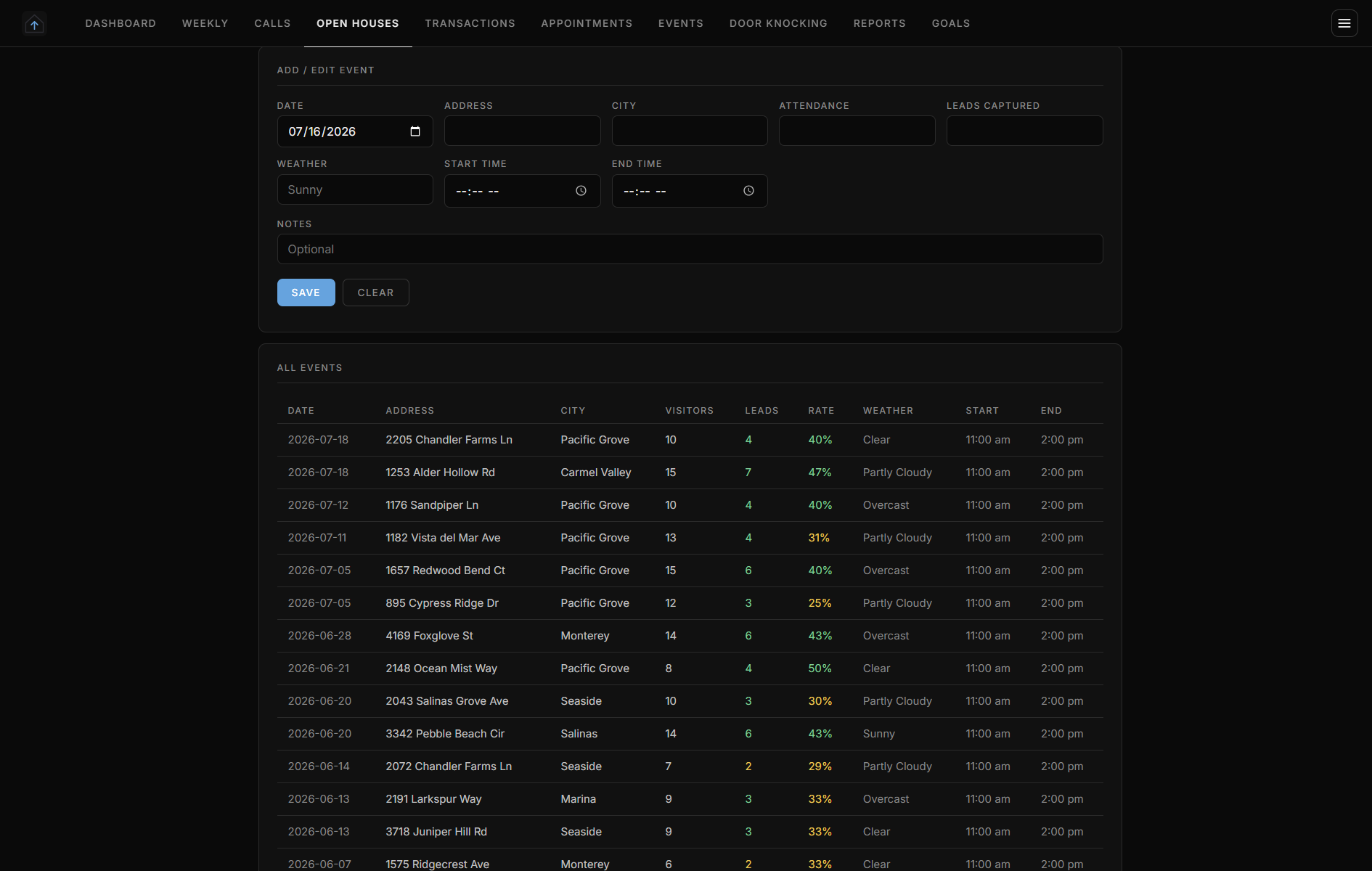Viewport: 1372px width, 871px height.
Task: Click the End column header
Action: tap(1051, 411)
